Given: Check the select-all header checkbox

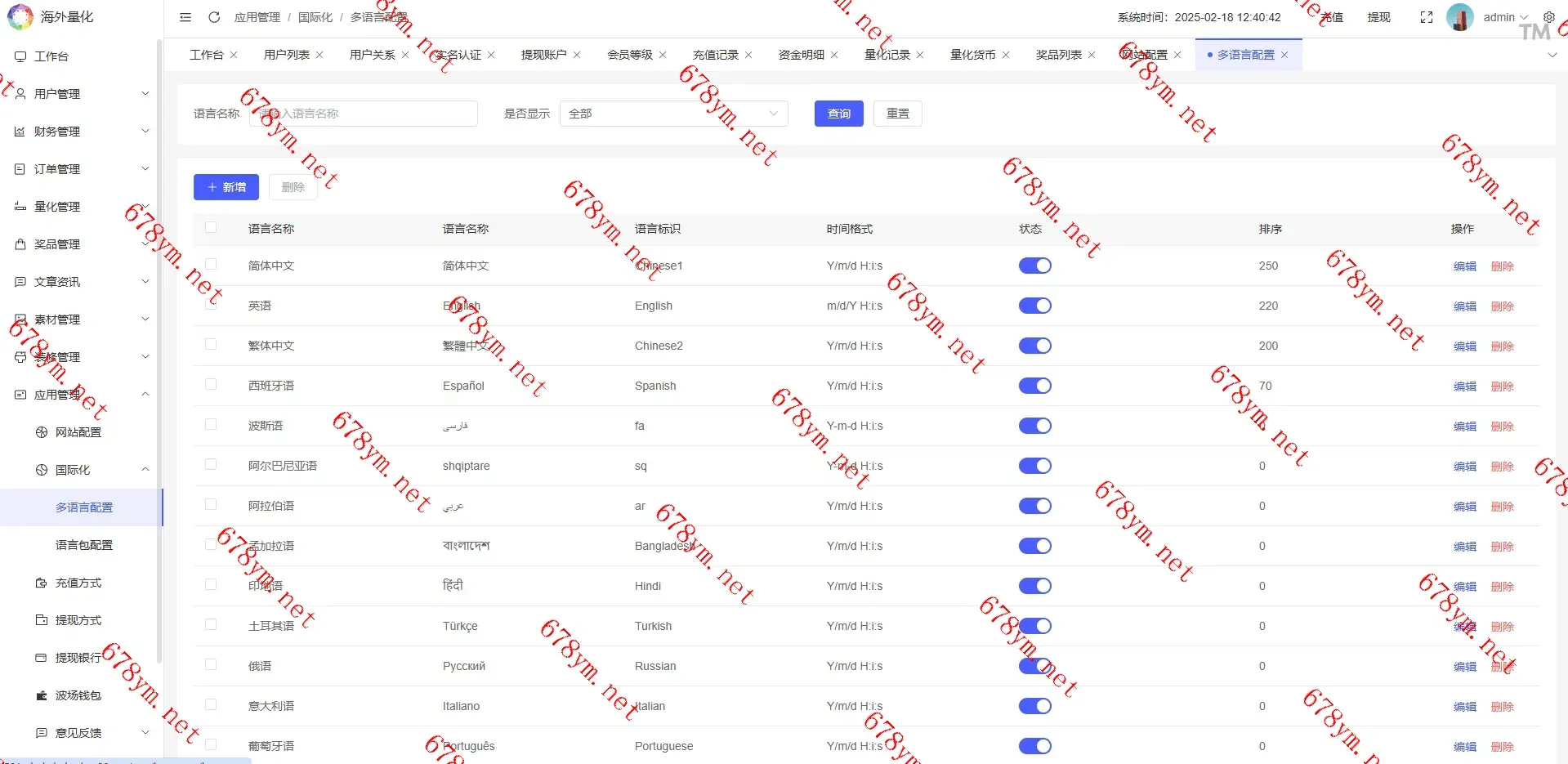Looking at the screenshot, I should click(211, 228).
